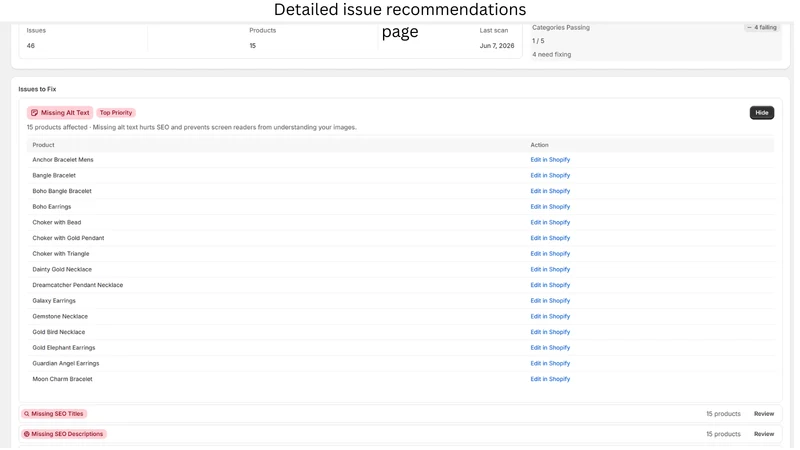The width and height of the screenshot is (800, 450).
Task: Select the Gold Bird Necklace product name
Action: coord(59,332)
